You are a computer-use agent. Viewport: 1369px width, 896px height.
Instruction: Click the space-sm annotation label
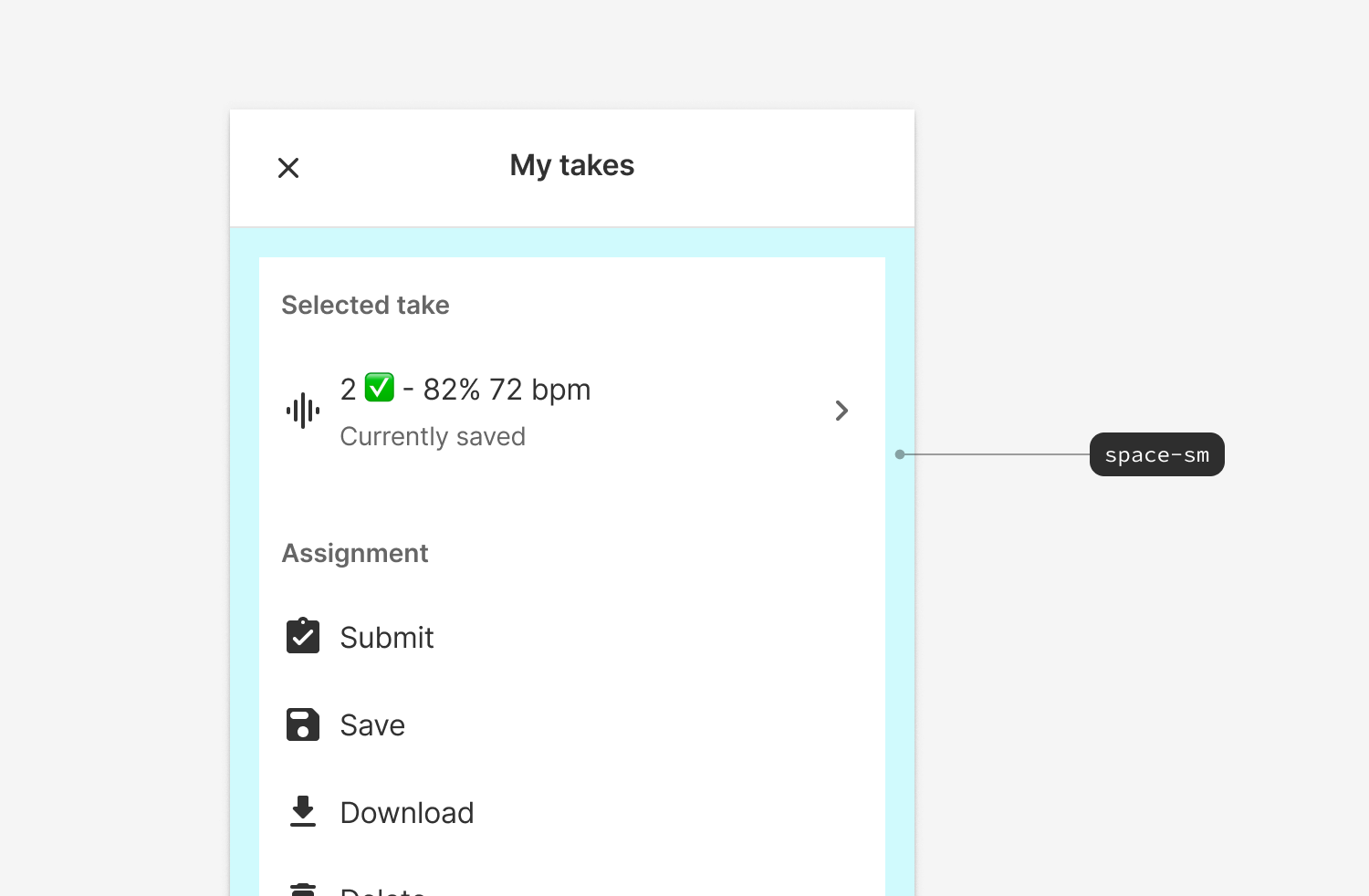click(x=1156, y=454)
